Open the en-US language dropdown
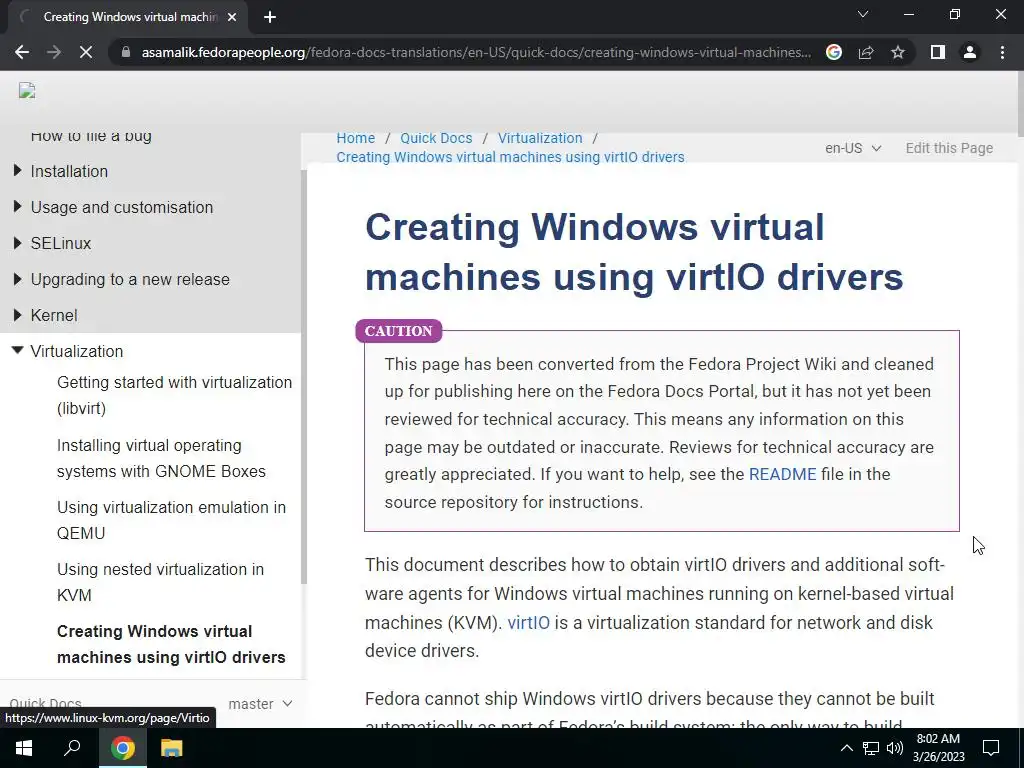1024x768 pixels. point(853,148)
